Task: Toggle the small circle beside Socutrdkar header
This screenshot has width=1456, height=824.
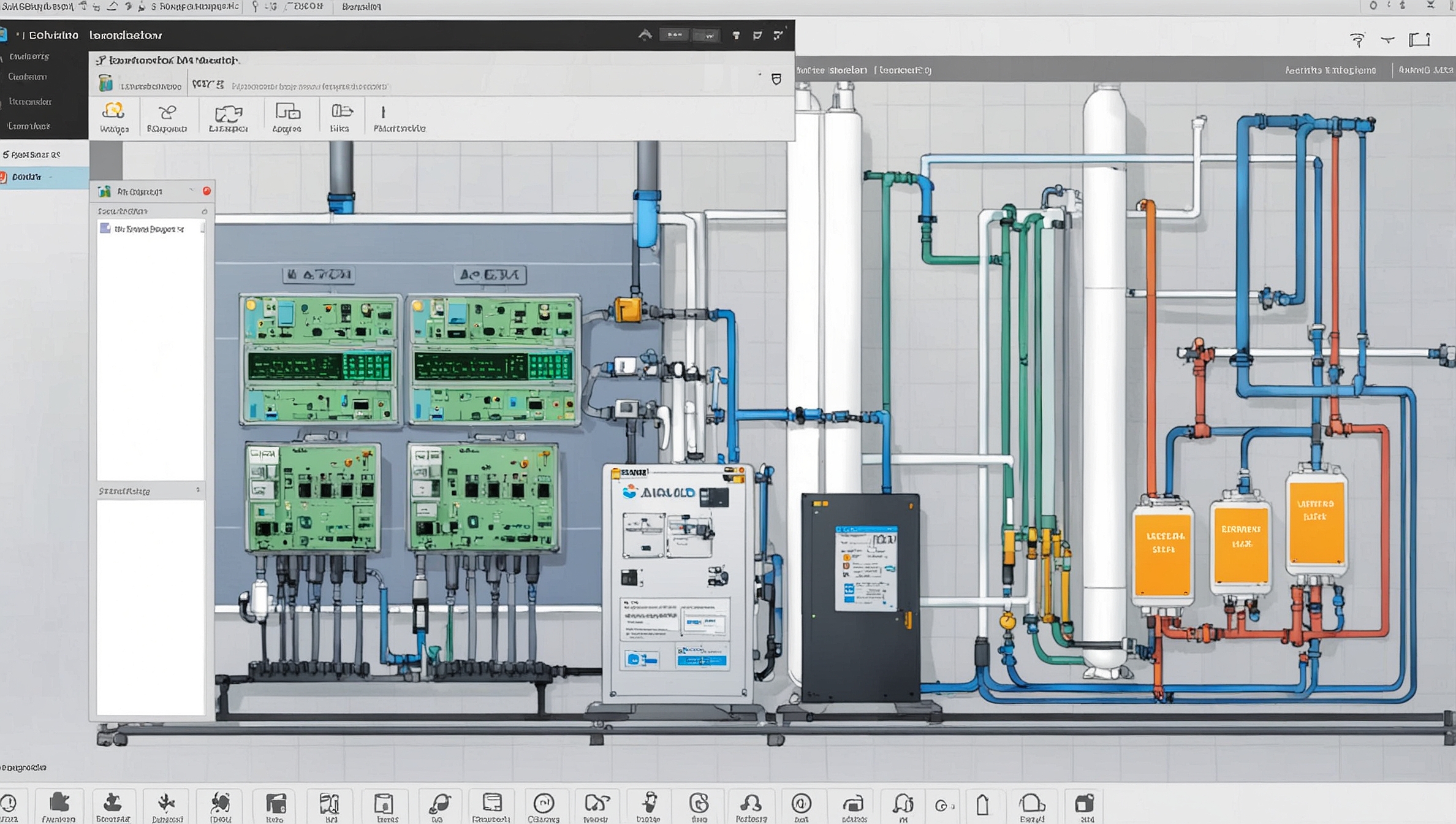Action: pyautogui.click(x=204, y=212)
